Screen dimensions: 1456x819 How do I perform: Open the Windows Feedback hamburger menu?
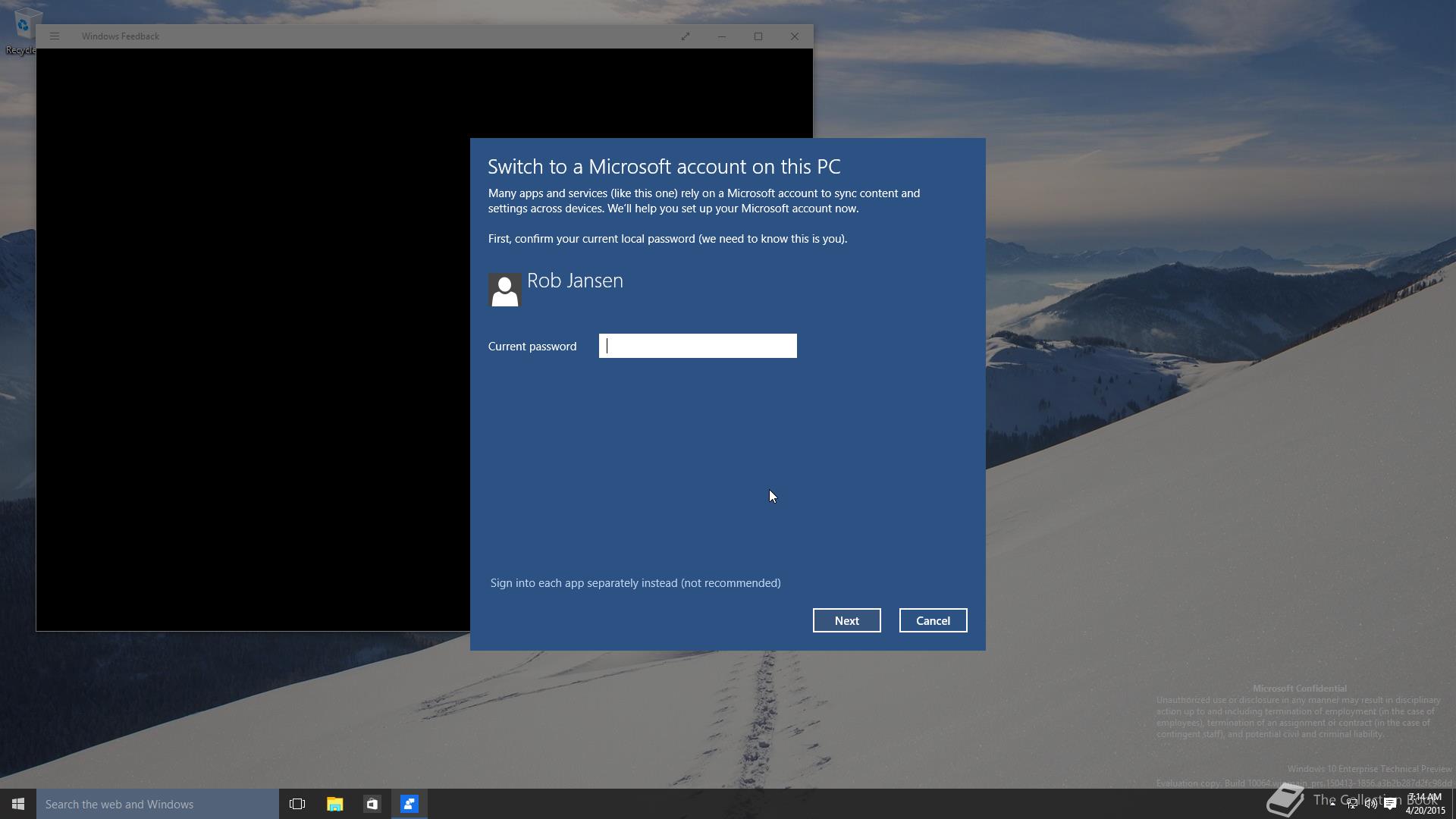(55, 36)
